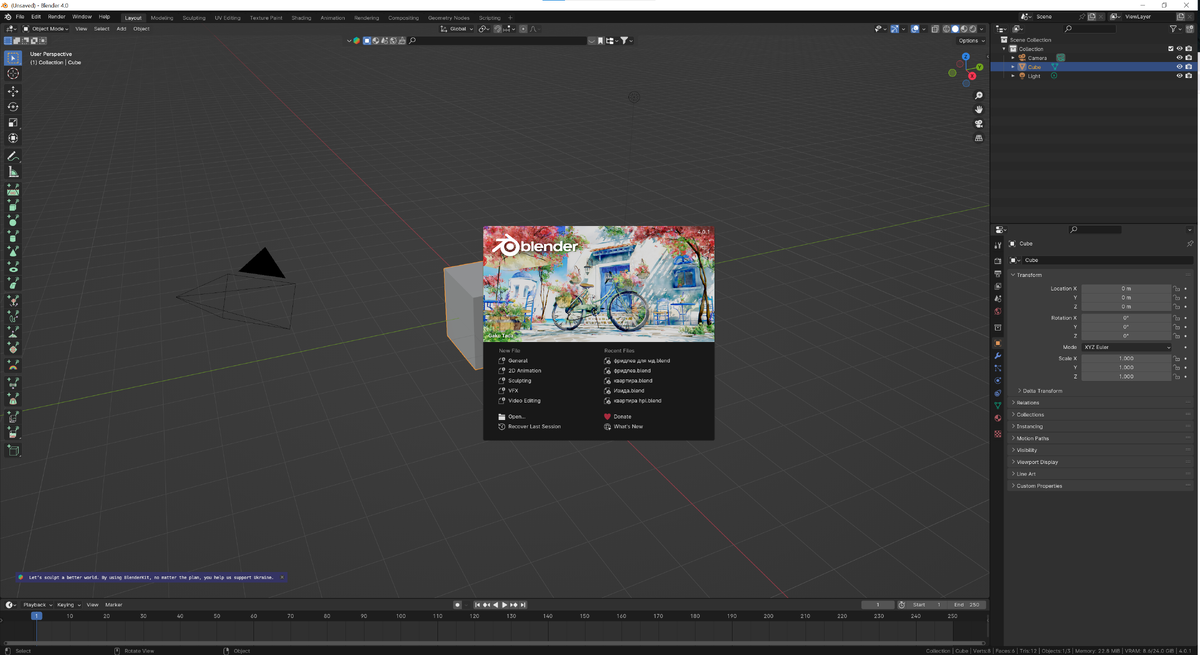This screenshot has height=655, width=1200.
Task: Open the Modifiers wrench tab
Action: click(x=998, y=356)
